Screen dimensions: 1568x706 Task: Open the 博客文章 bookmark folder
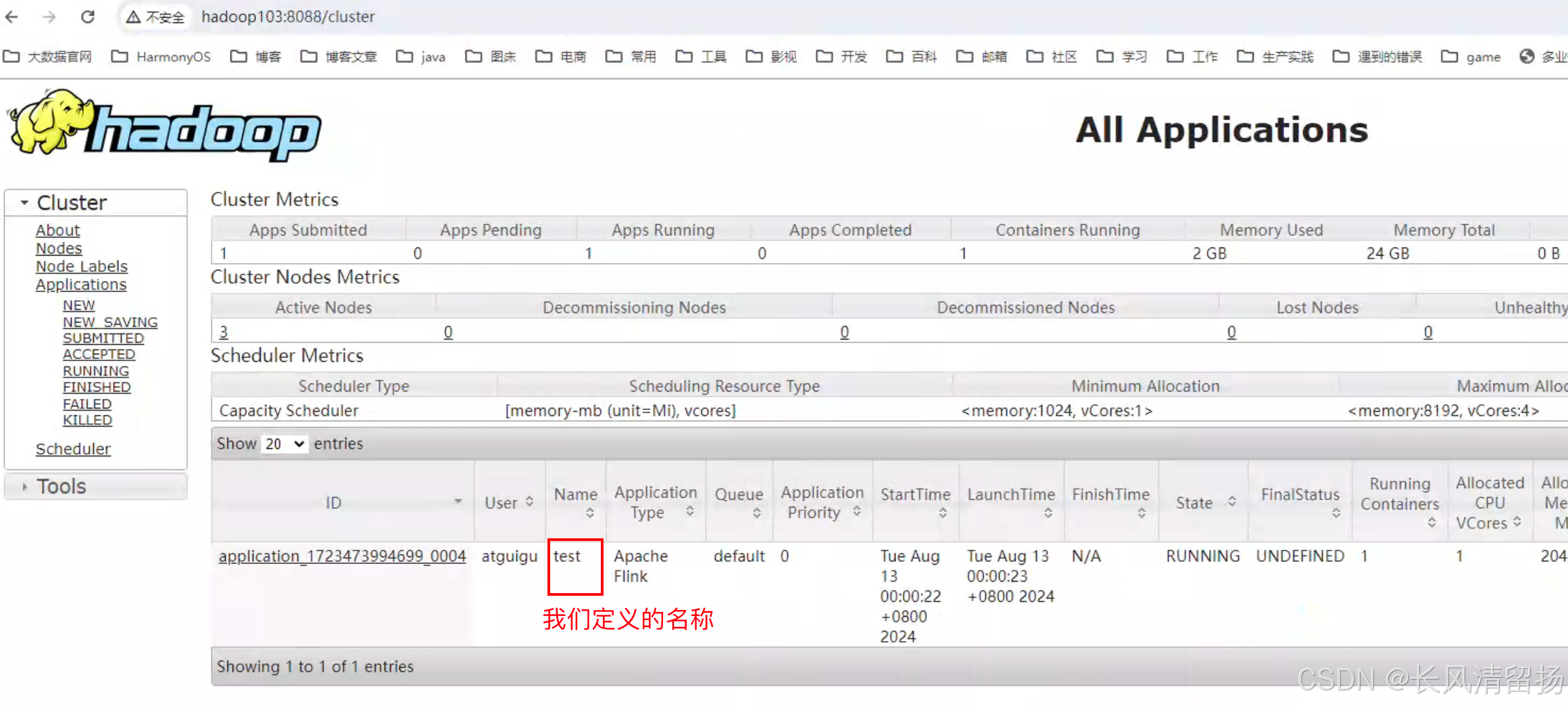click(339, 57)
